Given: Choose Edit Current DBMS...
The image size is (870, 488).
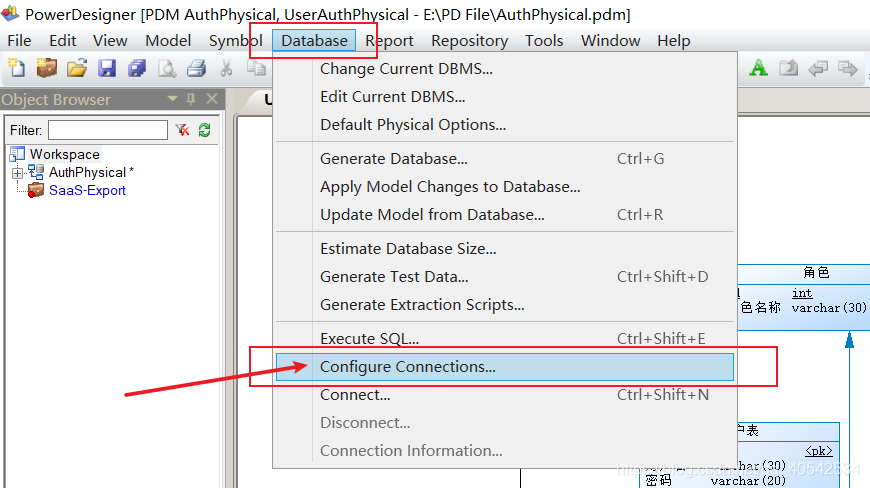Looking at the screenshot, I should tap(505, 96).
